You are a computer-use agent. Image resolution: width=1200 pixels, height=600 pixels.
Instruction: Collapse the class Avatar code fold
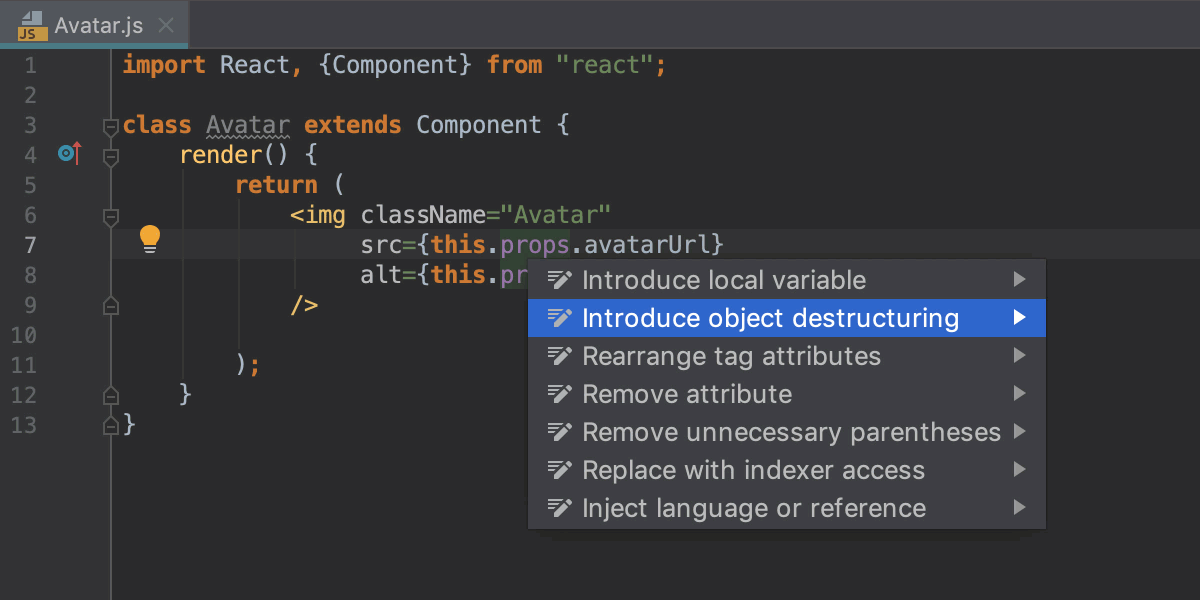pos(110,128)
